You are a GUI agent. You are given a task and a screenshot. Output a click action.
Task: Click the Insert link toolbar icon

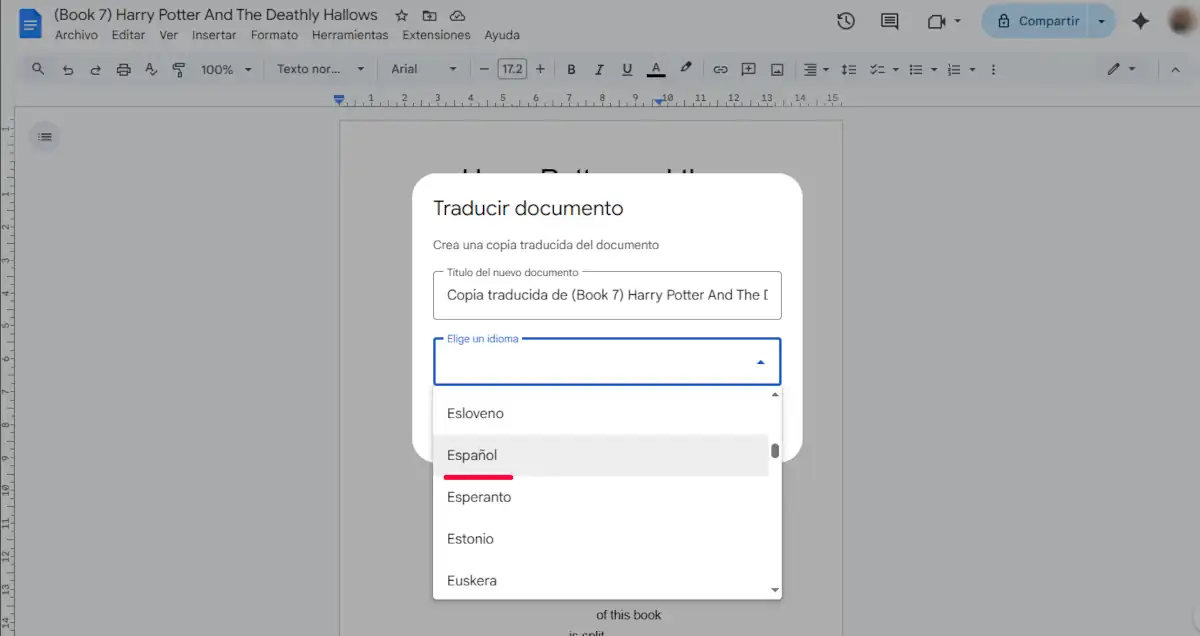720,69
